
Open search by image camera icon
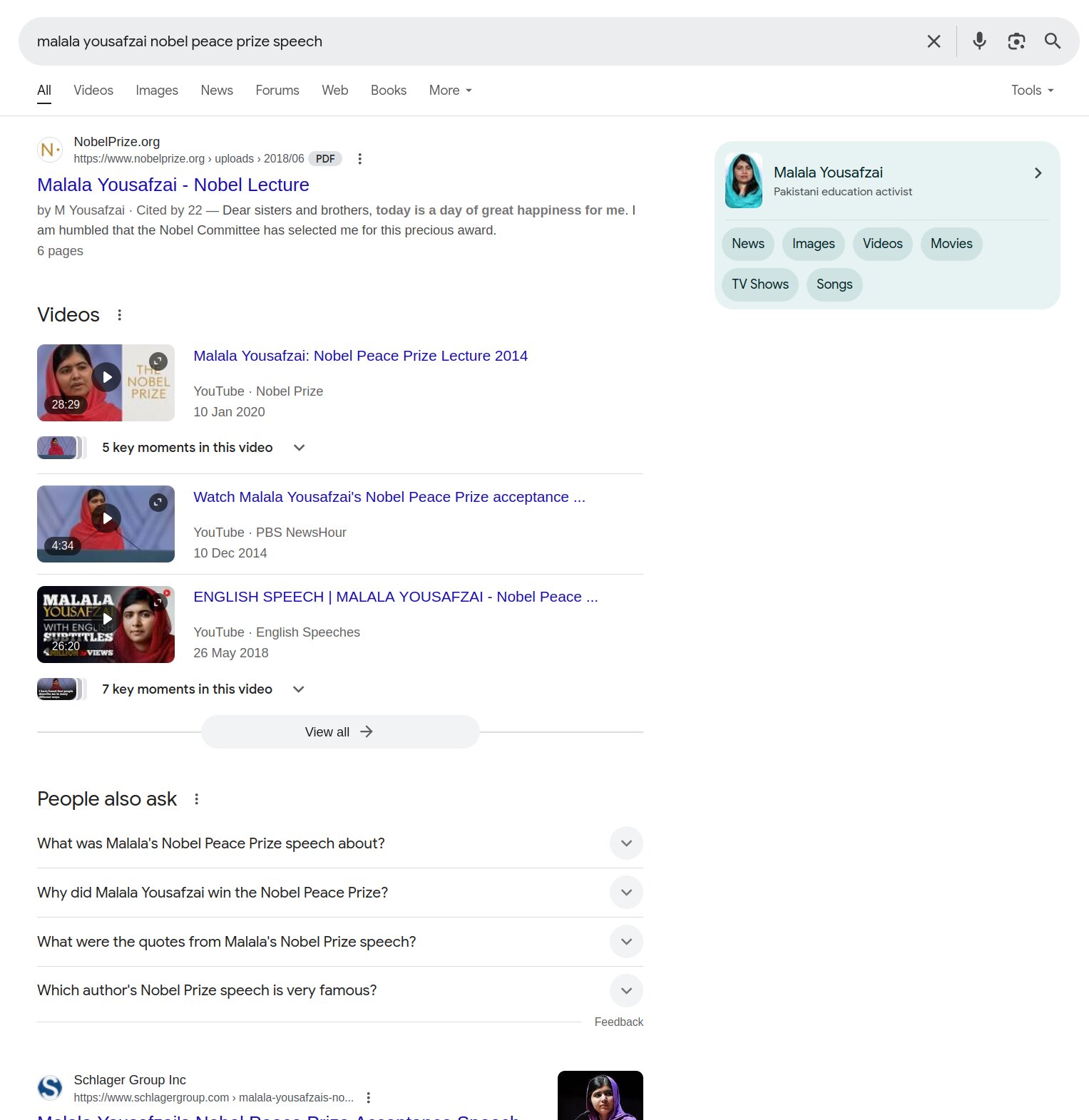click(1016, 41)
